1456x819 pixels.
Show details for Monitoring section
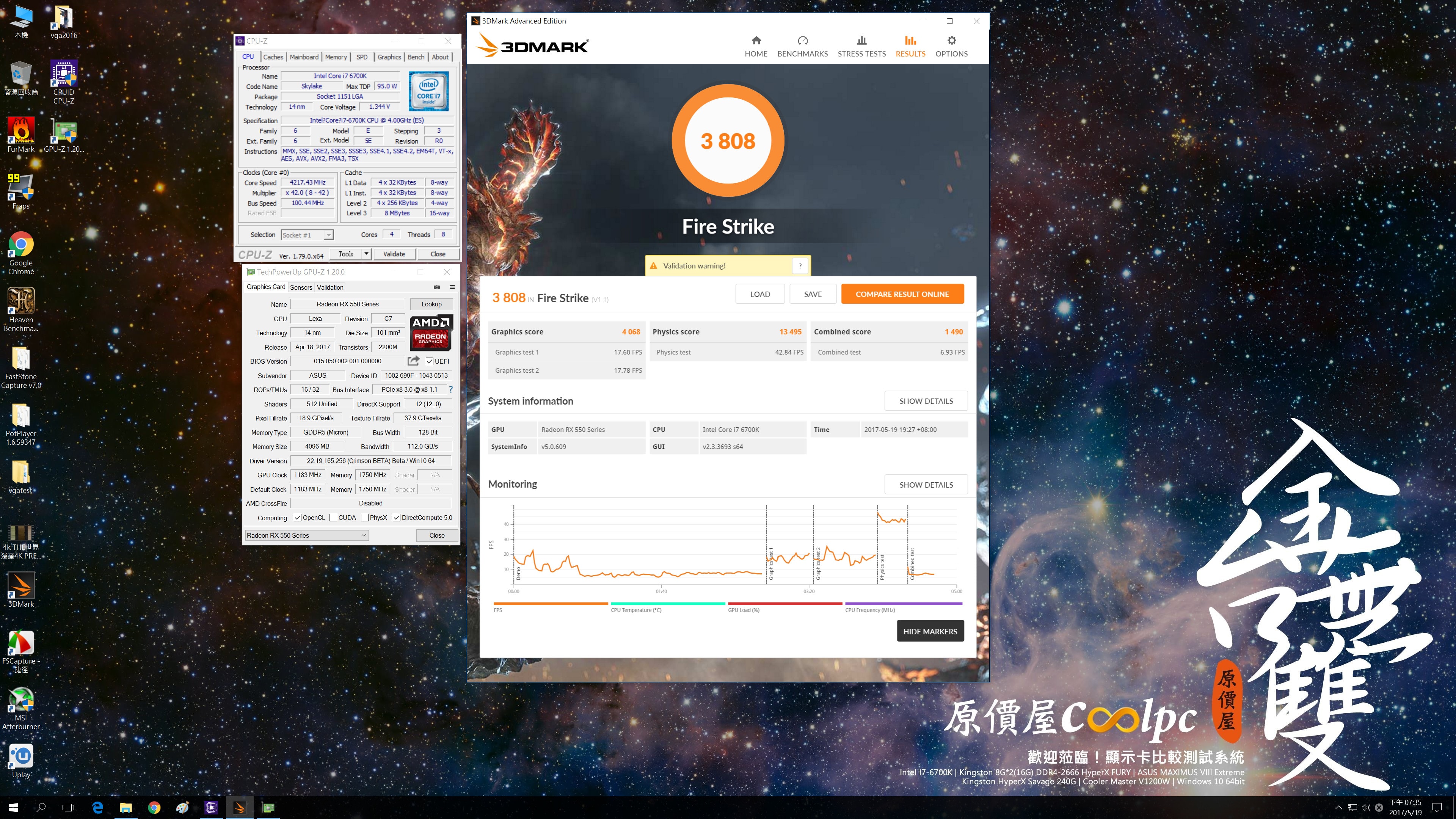[x=926, y=485]
